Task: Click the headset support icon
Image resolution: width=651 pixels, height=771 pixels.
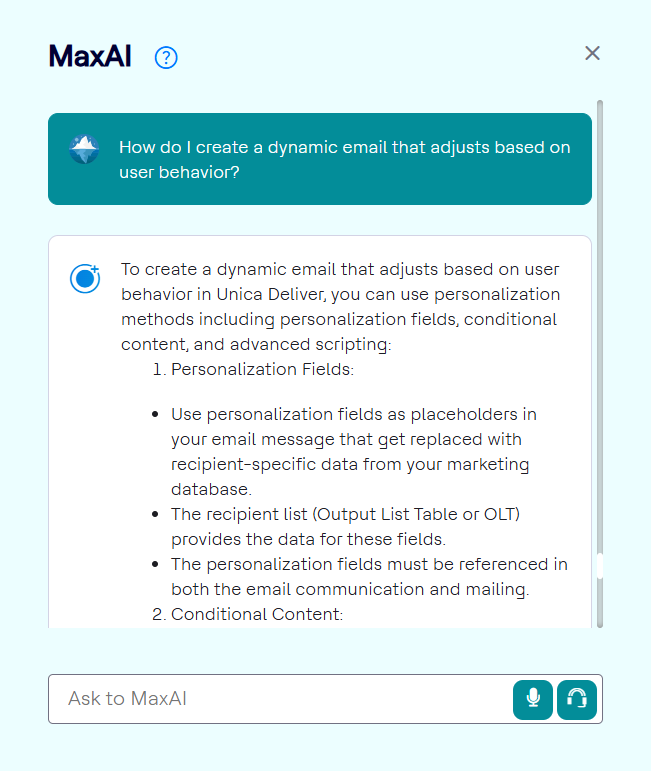Action: (577, 699)
